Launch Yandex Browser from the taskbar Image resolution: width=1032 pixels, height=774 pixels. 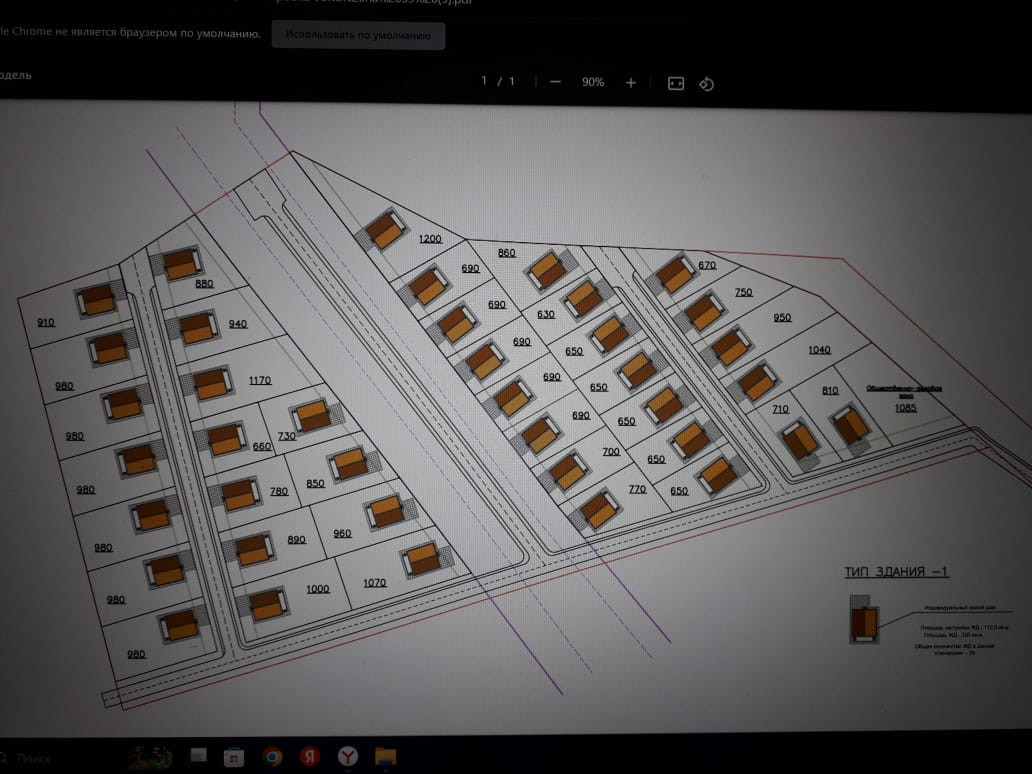click(348, 756)
